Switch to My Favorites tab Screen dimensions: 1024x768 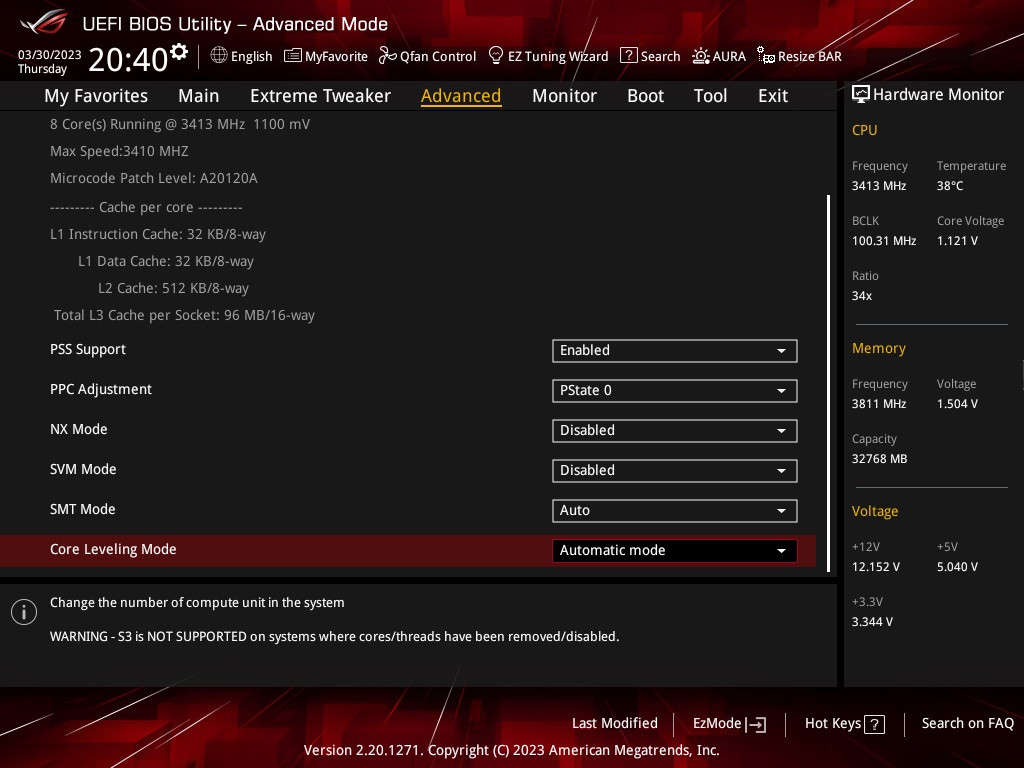pyautogui.click(x=96, y=96)
